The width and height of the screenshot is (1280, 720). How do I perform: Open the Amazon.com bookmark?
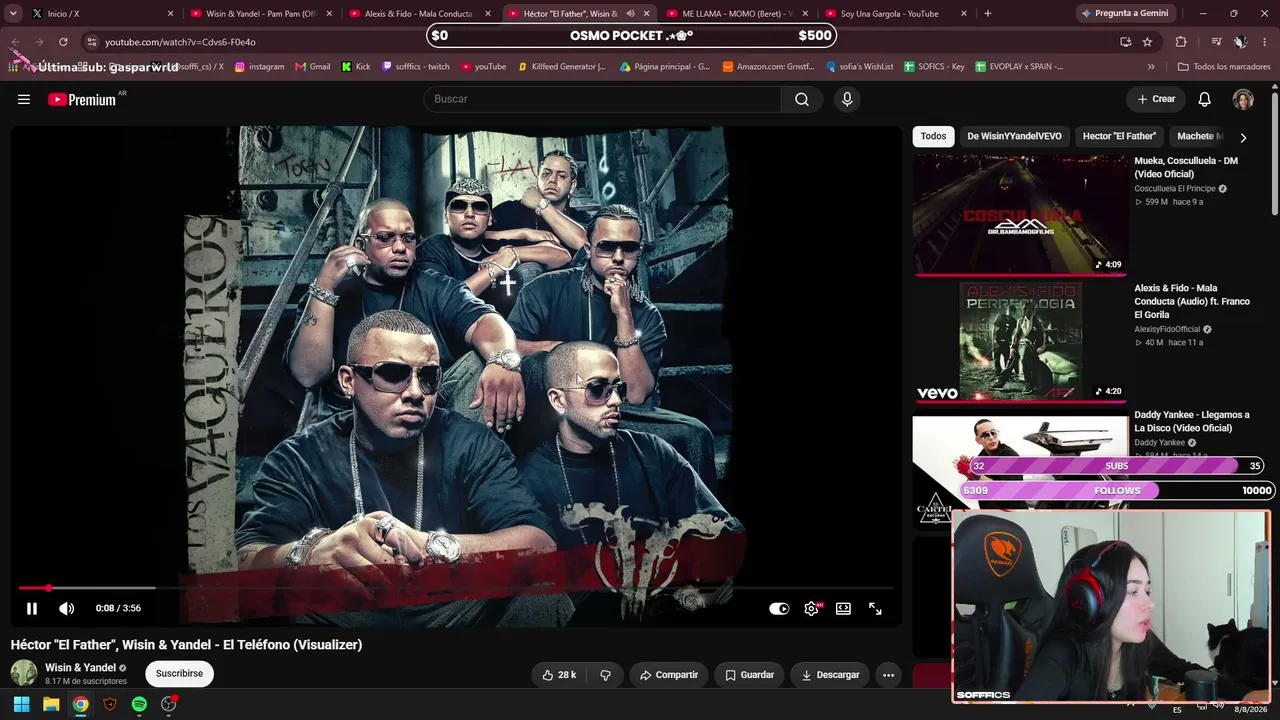[768, 67]
